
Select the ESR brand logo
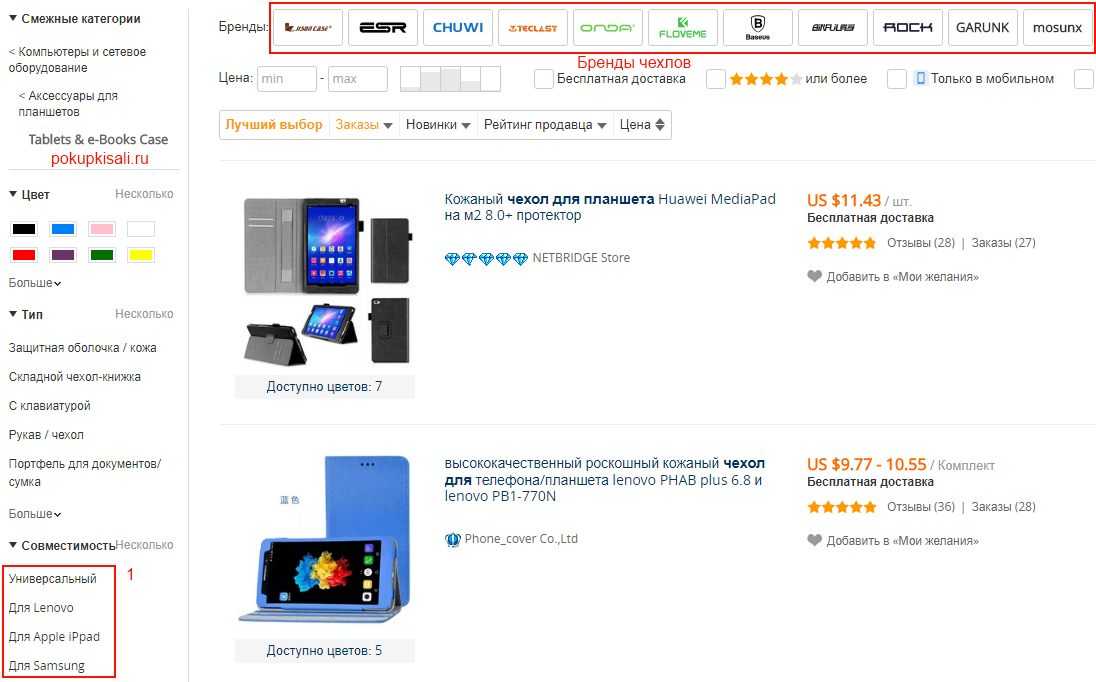(x=382, y=28)
